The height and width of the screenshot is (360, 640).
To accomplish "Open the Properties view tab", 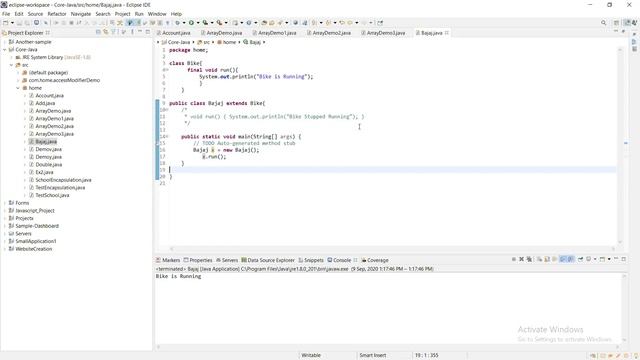I will click(x=198, y=260).
